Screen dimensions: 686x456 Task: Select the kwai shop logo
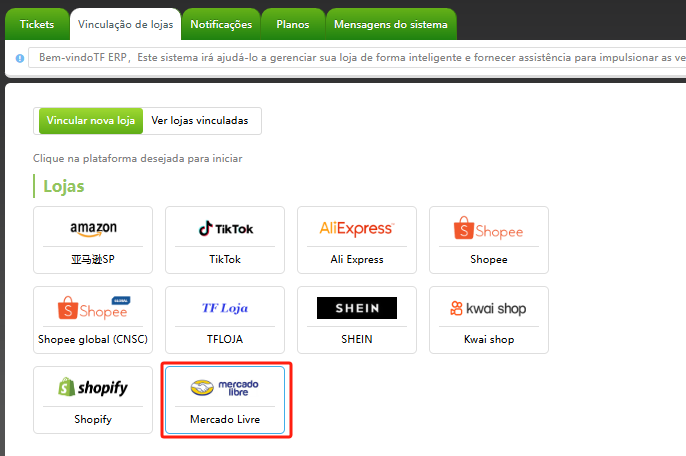488,309
